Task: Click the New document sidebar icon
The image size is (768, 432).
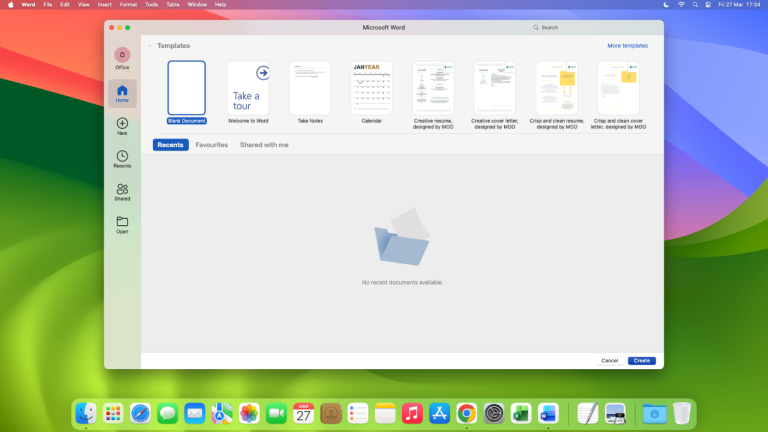Action: (x=122, y=125)
